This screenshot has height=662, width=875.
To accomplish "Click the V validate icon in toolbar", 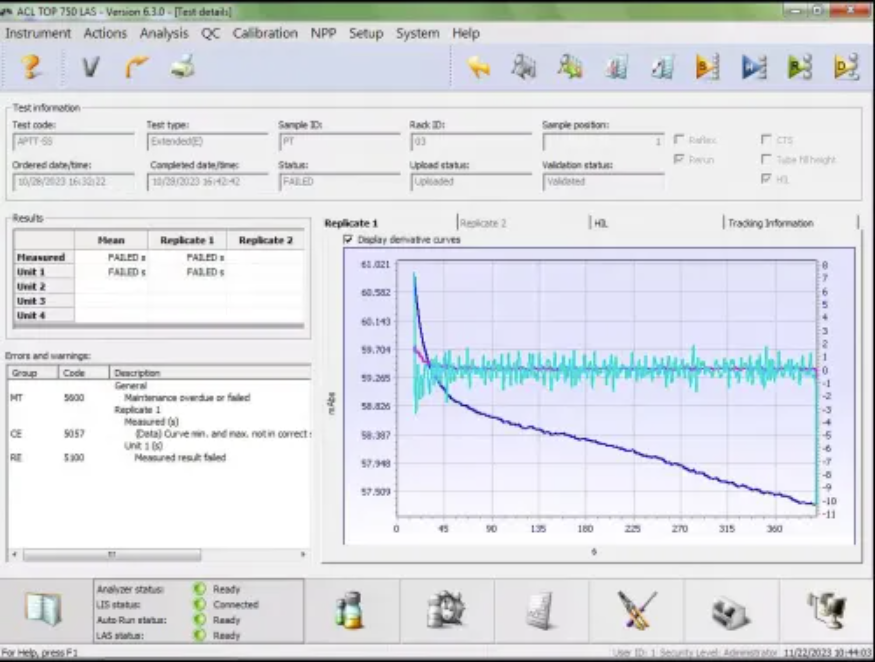I will [x=90, y=68].
